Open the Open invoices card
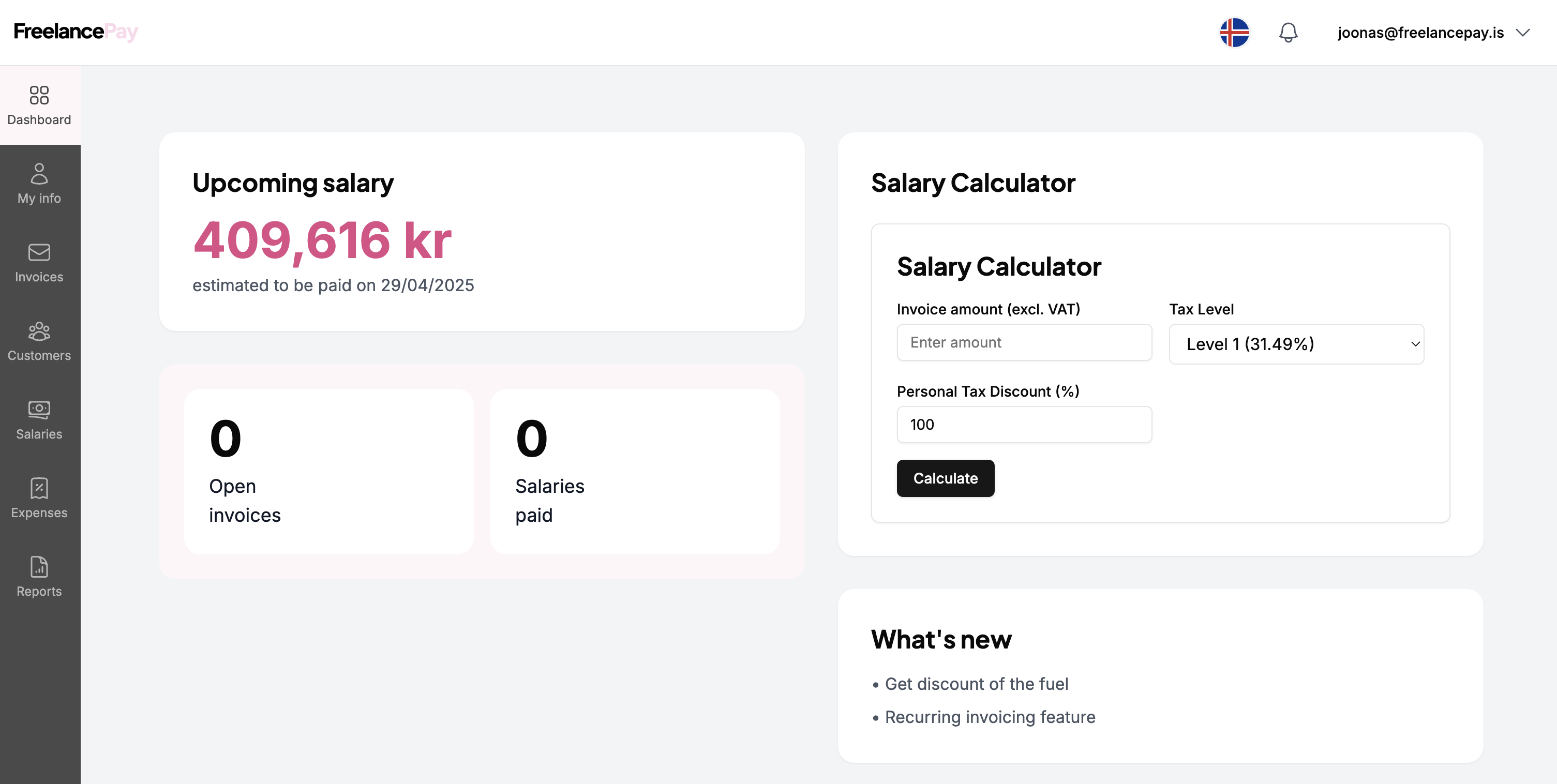Viewport: 1557px width, 784px height. tap(329, 471)
